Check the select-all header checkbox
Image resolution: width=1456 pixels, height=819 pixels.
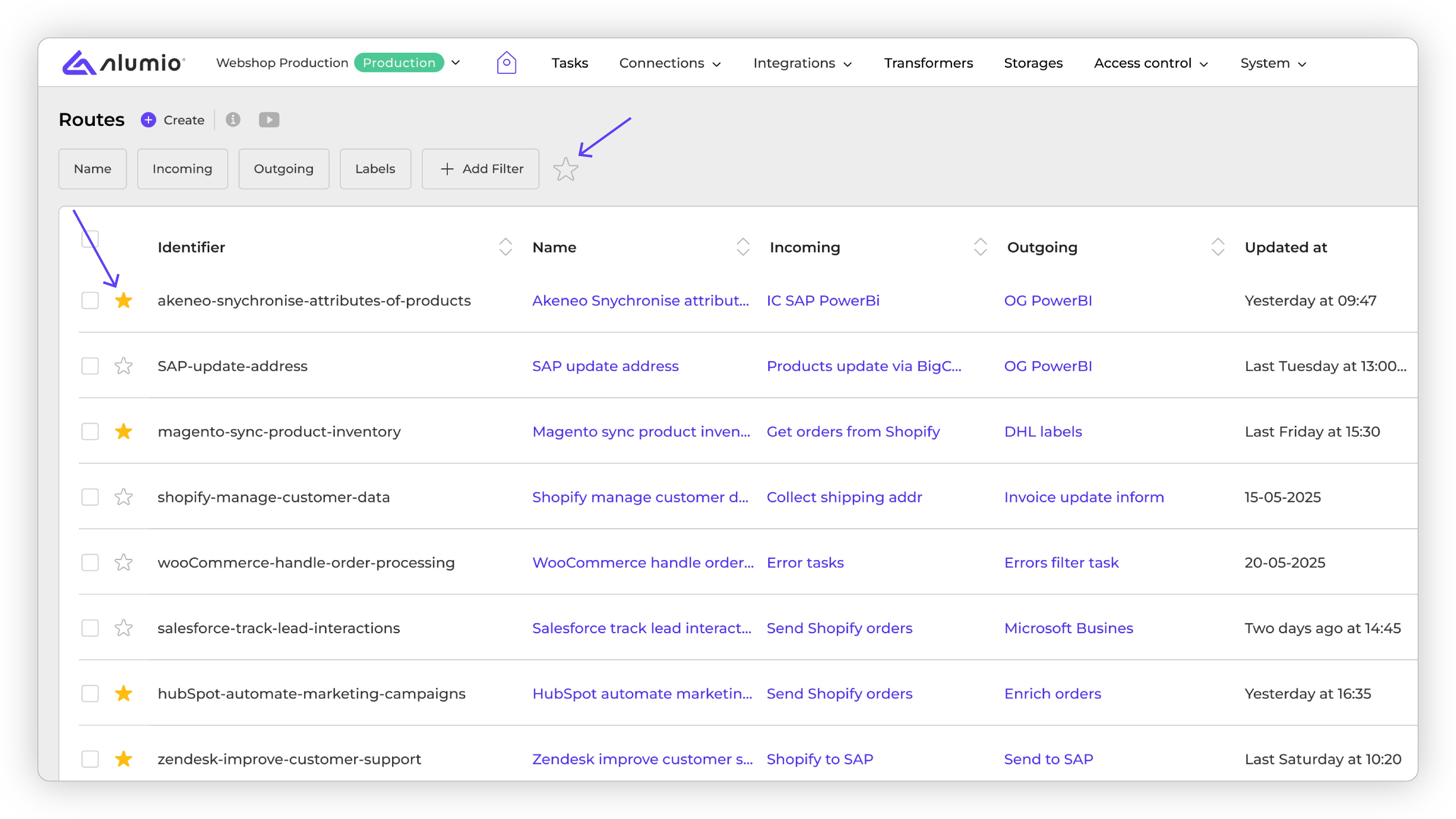[x=90, y=240]
